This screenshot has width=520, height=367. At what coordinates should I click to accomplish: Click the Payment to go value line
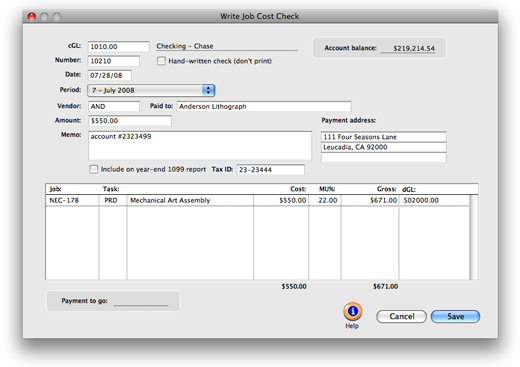coord(141,301)
